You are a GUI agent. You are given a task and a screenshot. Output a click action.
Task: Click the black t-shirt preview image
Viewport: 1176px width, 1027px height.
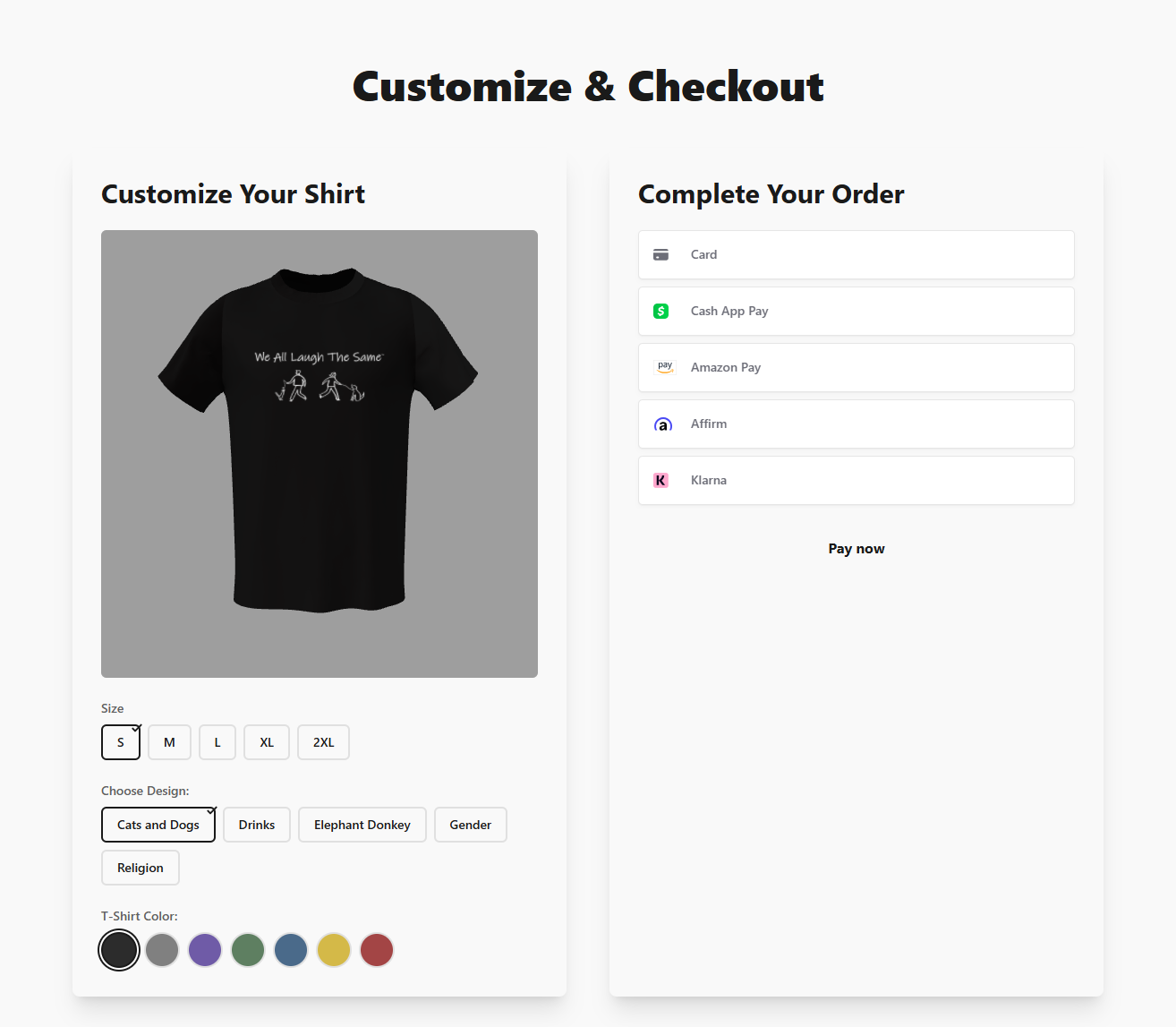tap(320, 452)
